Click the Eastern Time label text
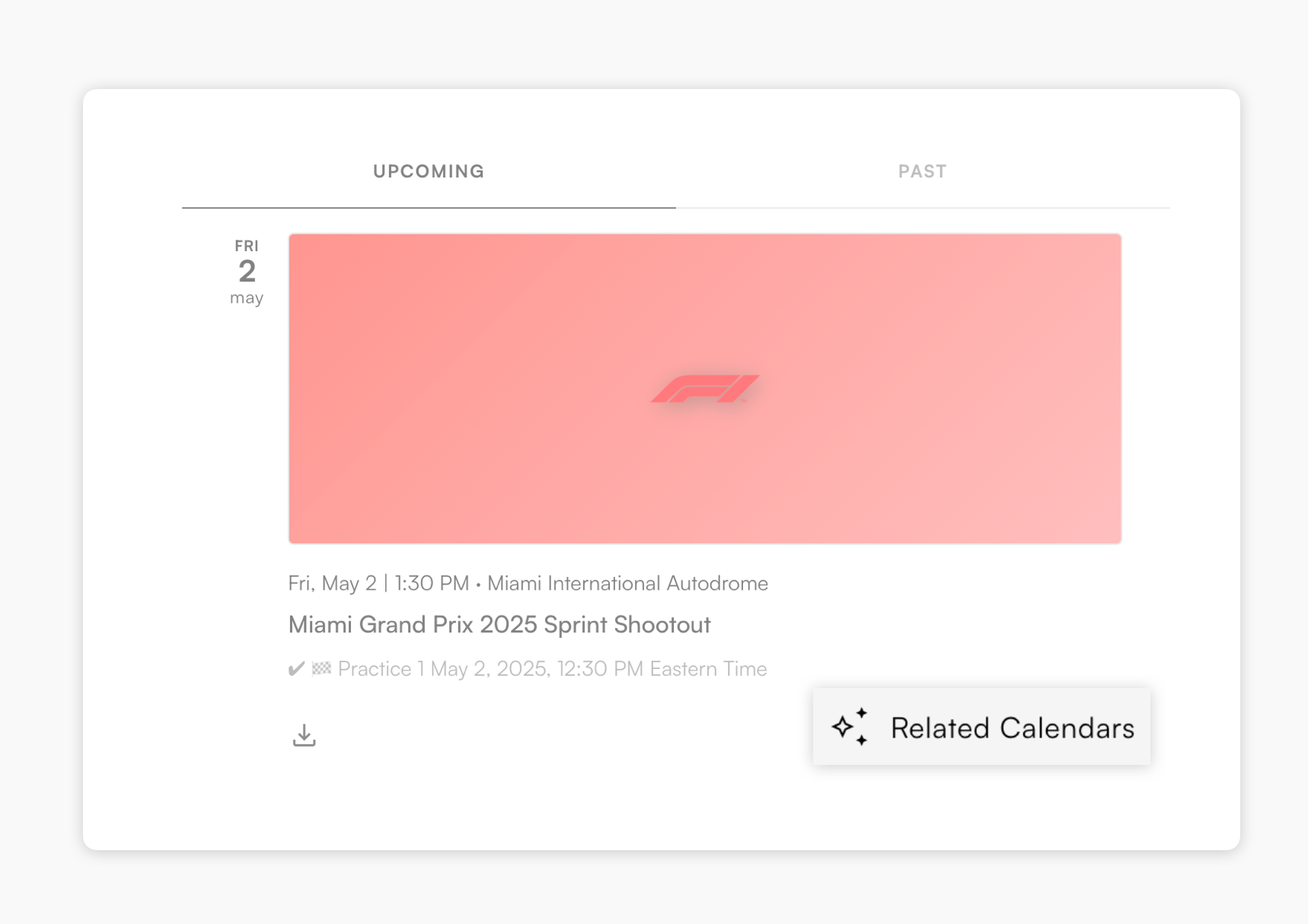The image size is (1308, 924). point(708,668)
